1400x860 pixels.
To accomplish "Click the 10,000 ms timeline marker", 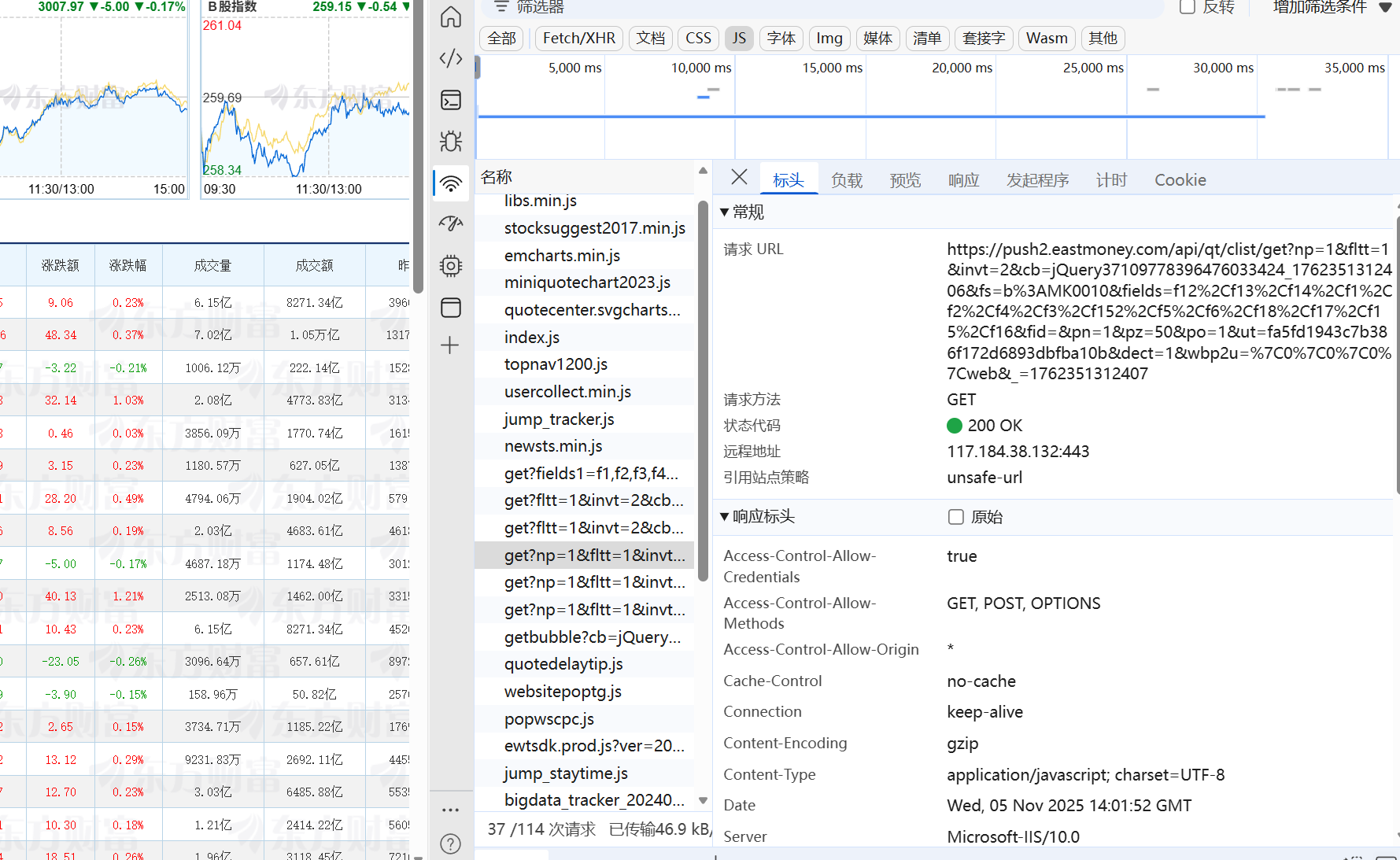I will [x=701, y=68].
